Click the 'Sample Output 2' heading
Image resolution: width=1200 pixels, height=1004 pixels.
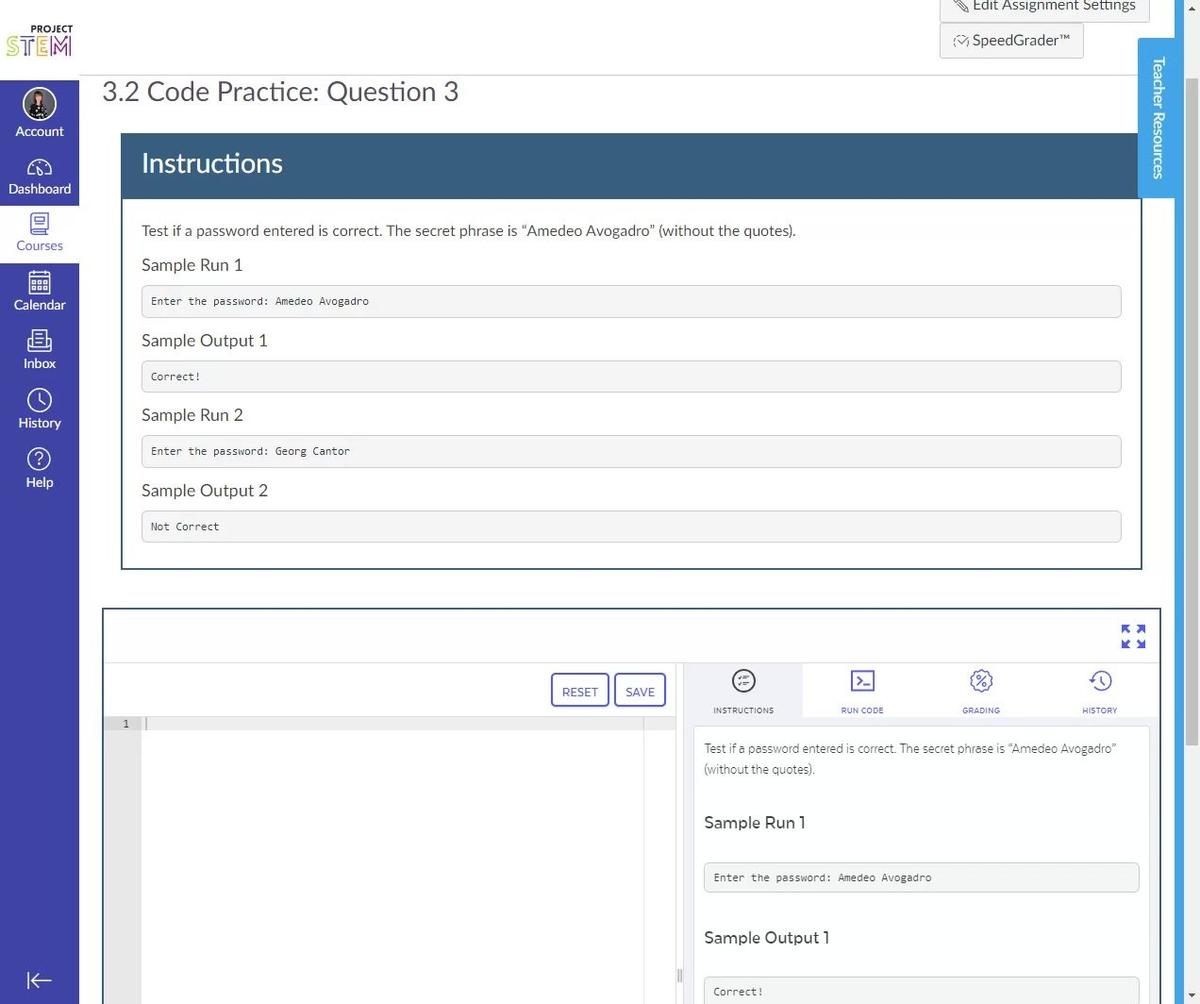[x=204, y=490]
